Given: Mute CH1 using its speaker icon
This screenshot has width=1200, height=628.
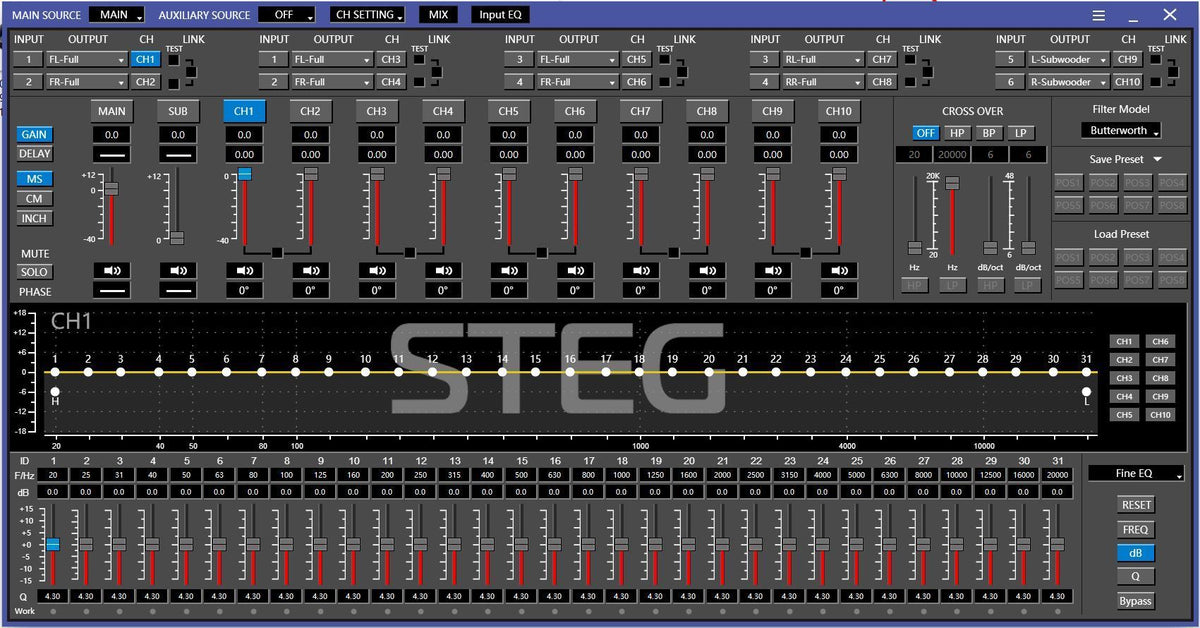Looking at the screenshot, I should (x=244, y=270).
